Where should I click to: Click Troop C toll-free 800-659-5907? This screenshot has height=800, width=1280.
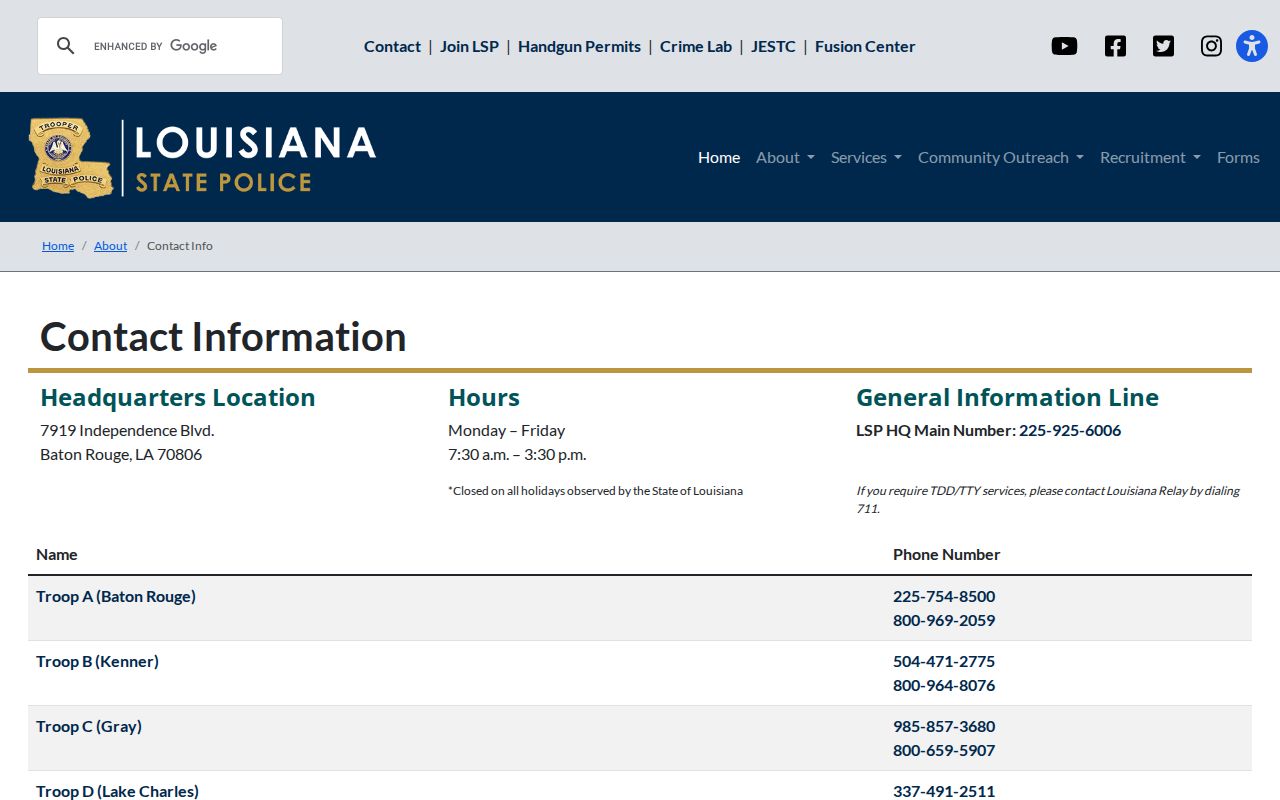tap(944, 751)
